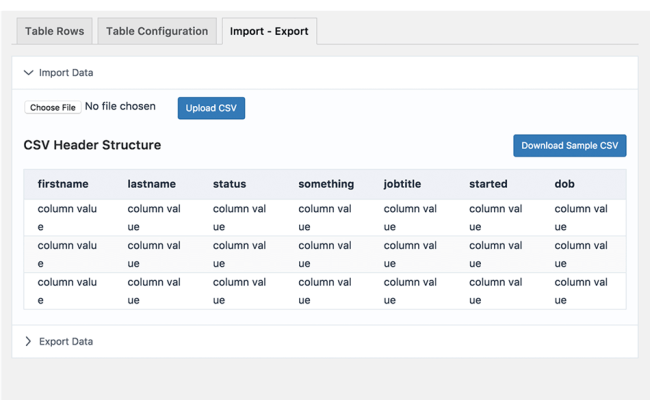
Task: Collapse the Import Data chevron
Action: click(x=28, y=73)
